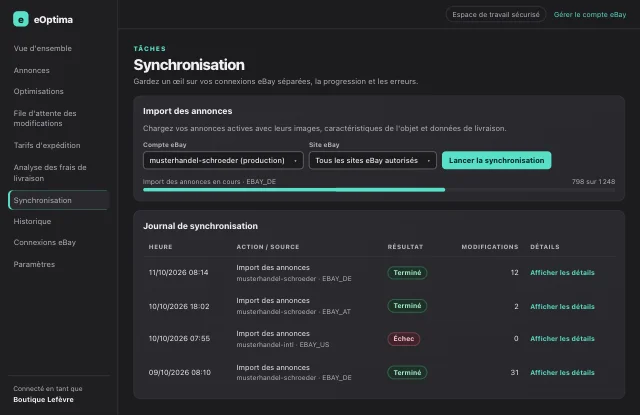Click the modifications count 2
Image resolution: width=640 pixels, height=415 pixels.
pyautogui.click(x=516, y=306)
